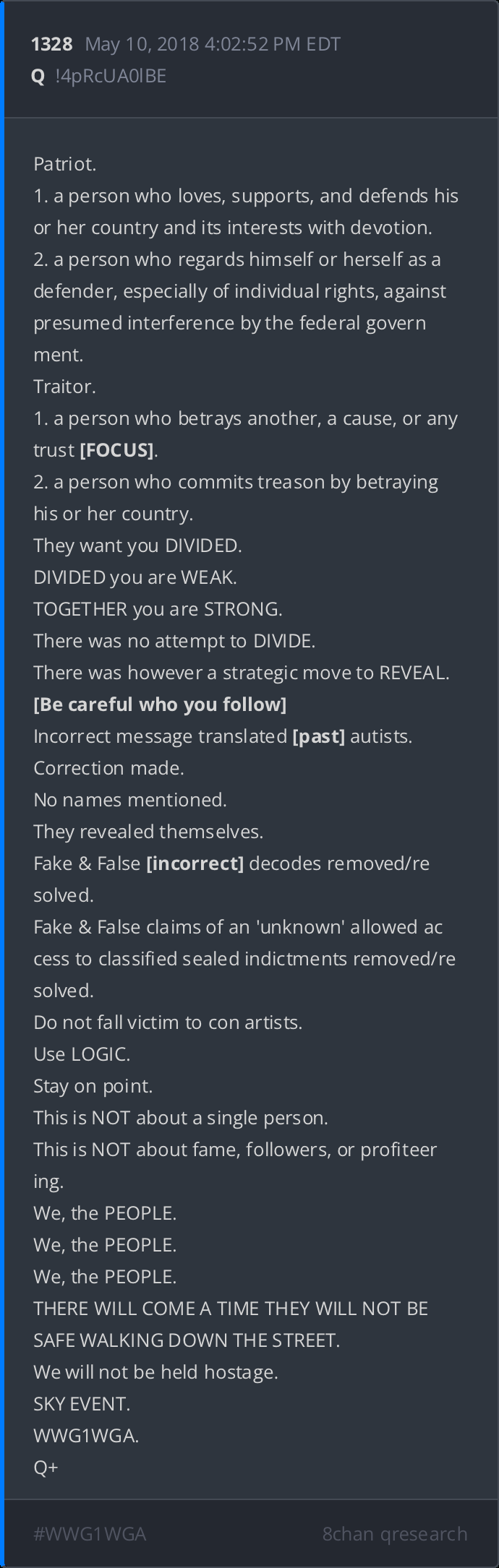
Task: Click the 'Do not fall victim to con artists.' line
Action: coord(168,1022)
